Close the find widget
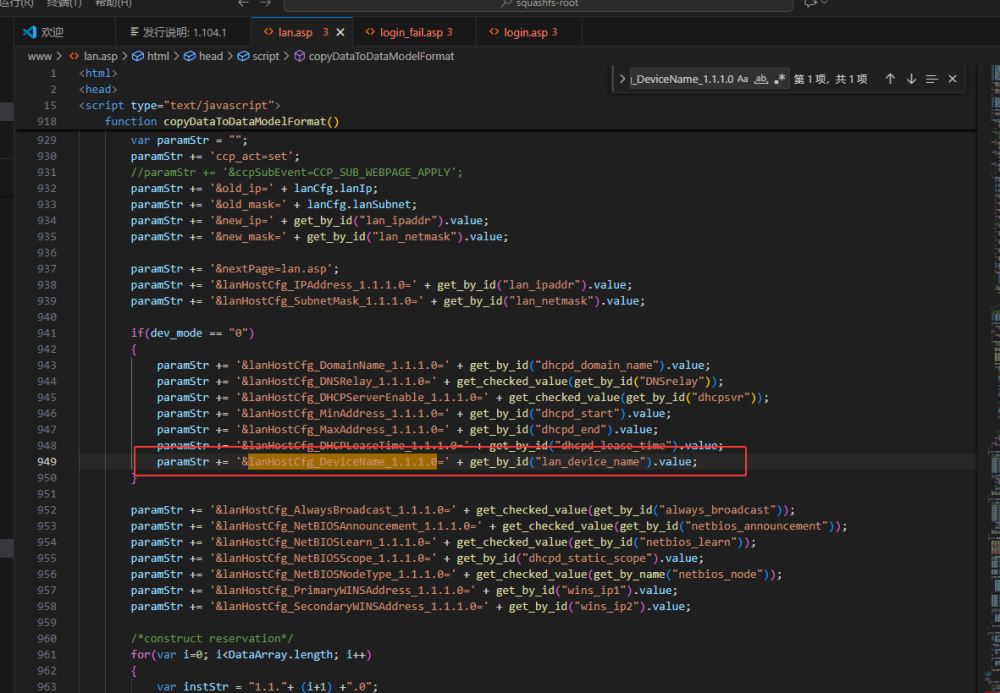Screen dimensions: 1000x693 (952, 79)
